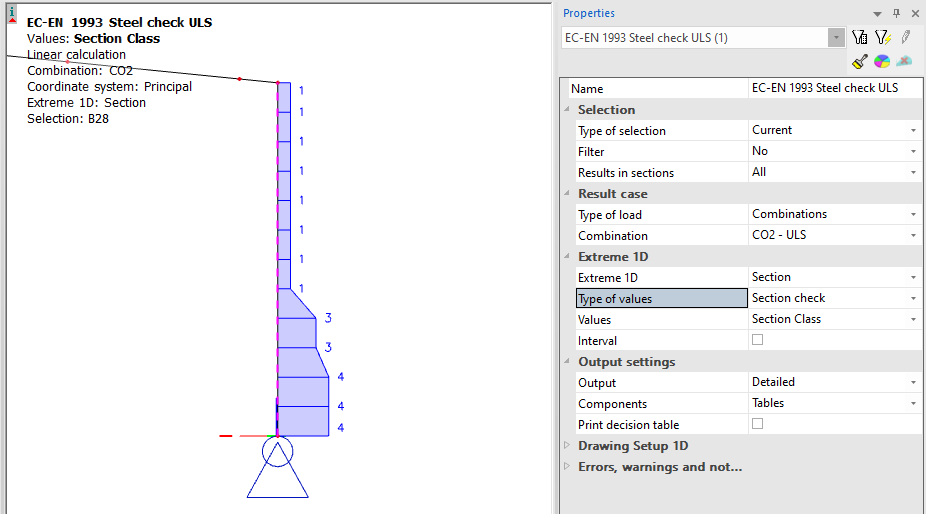Screen dimensions: 926x514
Task: Expand the Drawing Setup 1D group
Action: (x=567, y=445)
